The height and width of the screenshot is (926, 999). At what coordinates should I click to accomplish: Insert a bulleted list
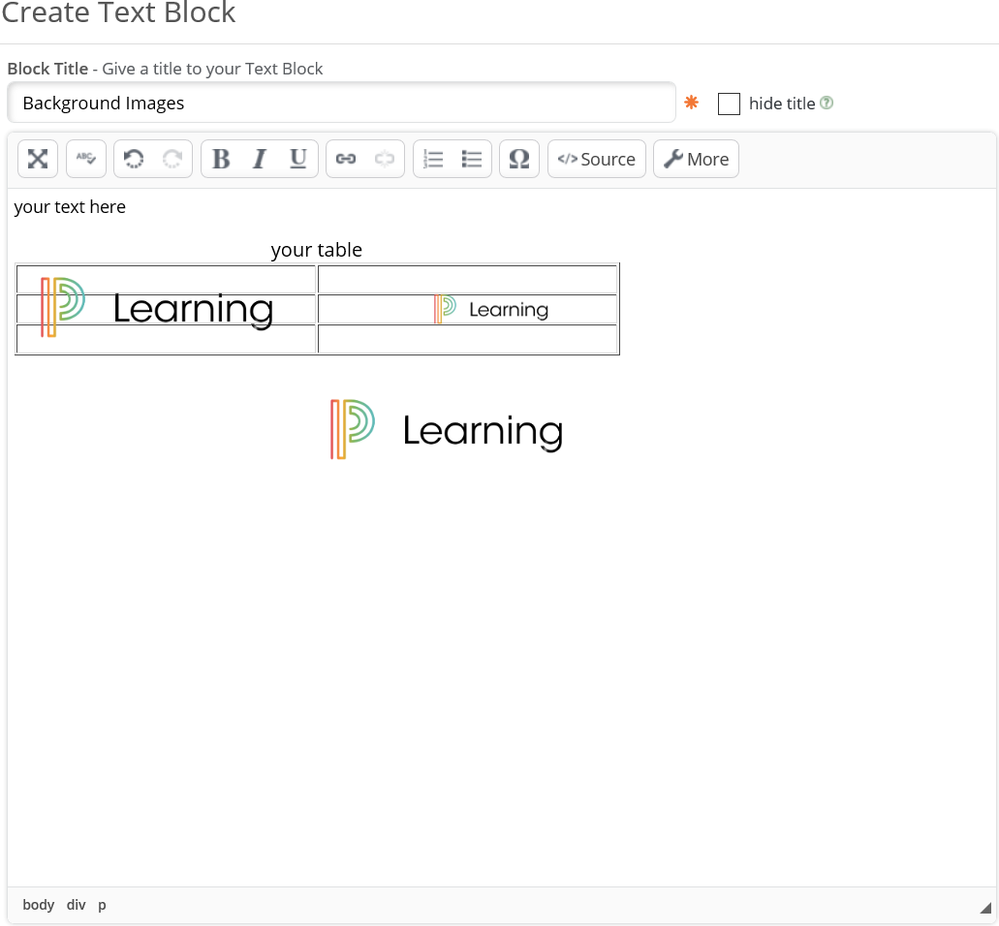pyautogui.click(x=471, y=159)
